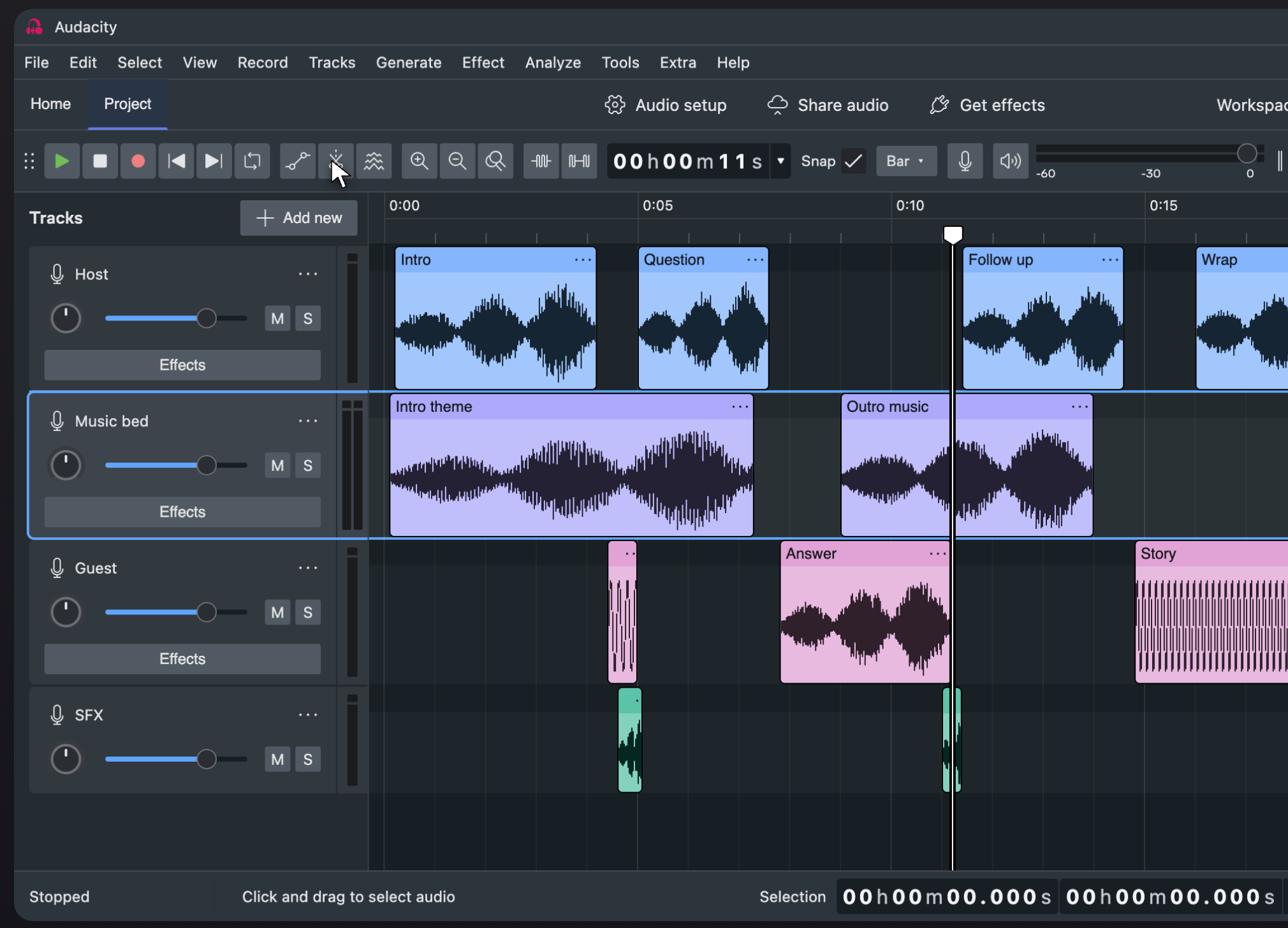
Task: Click the Add new track button
Action: point(298,218)
